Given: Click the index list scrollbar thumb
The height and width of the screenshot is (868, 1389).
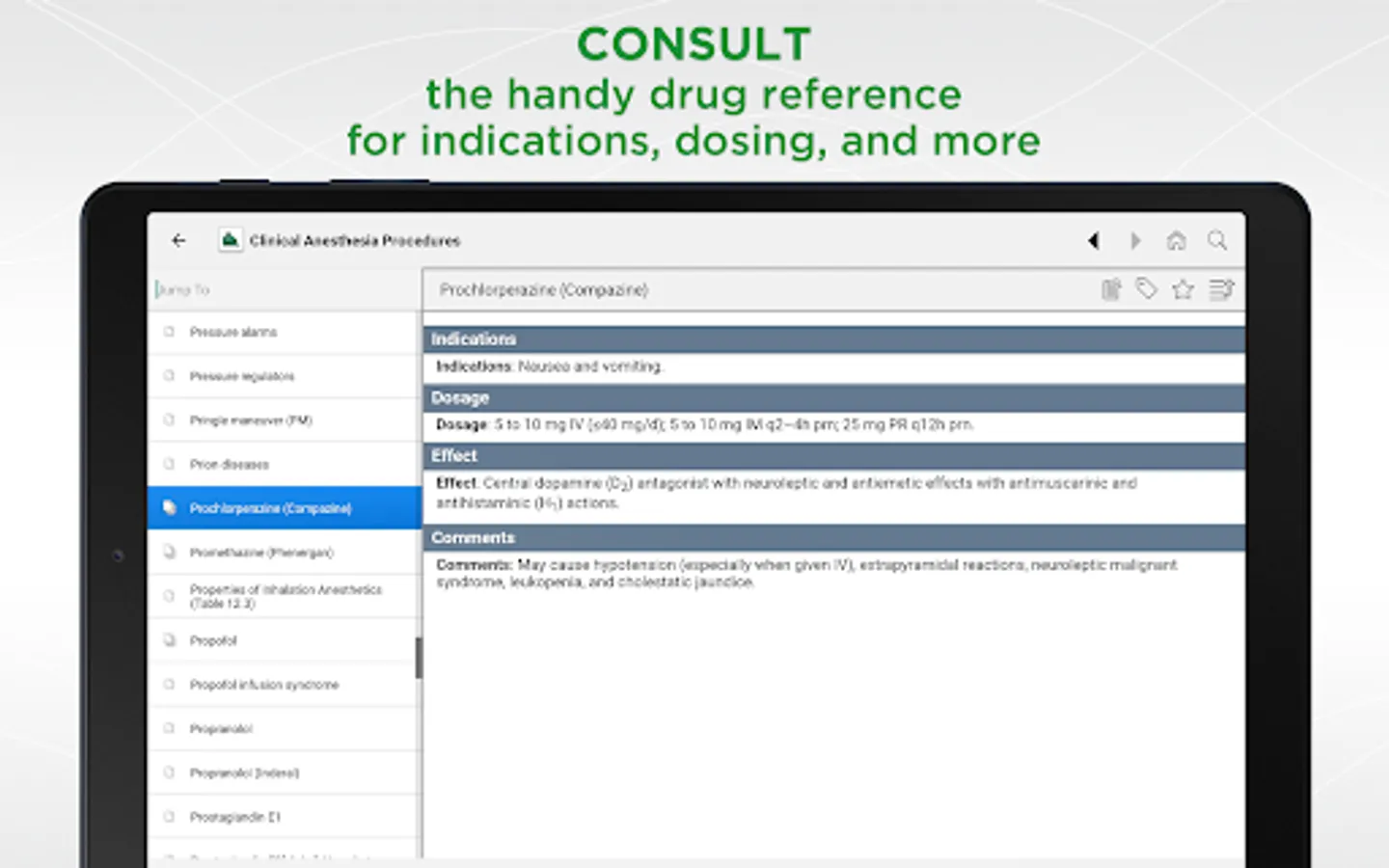Looking at the screenshot, I should 419,658.
